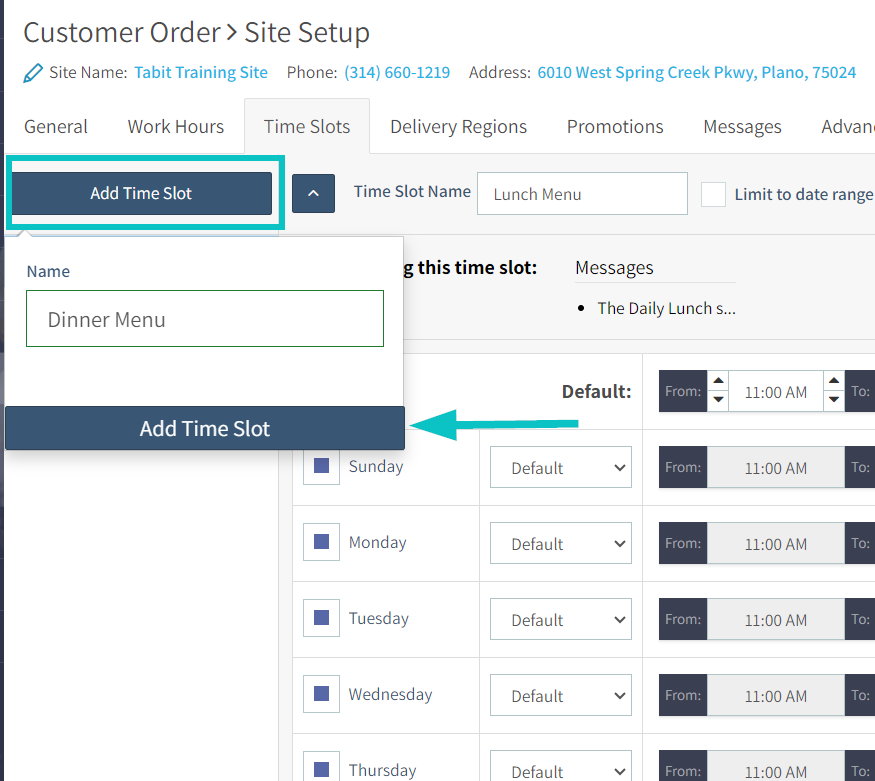Image resolution: width=875 pixels, height=781 pixels.
Task: Open the Delivery Regions tab
Action: (458, 127)
